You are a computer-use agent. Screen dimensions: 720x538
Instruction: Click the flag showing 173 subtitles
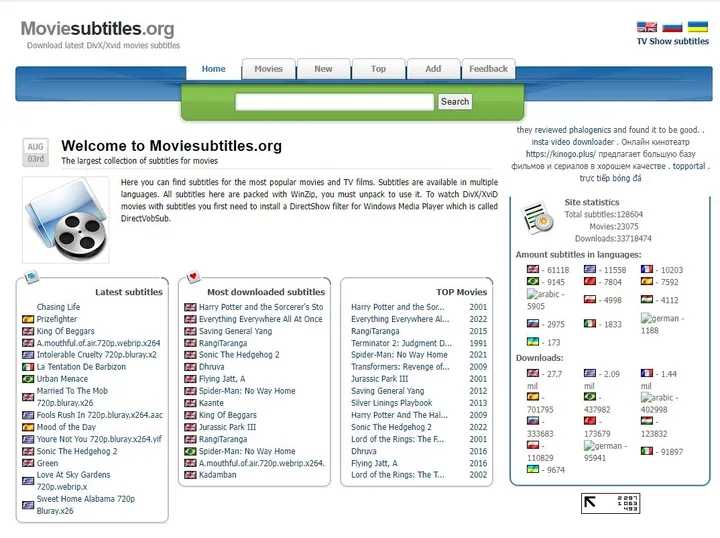(x=533, y=342)
